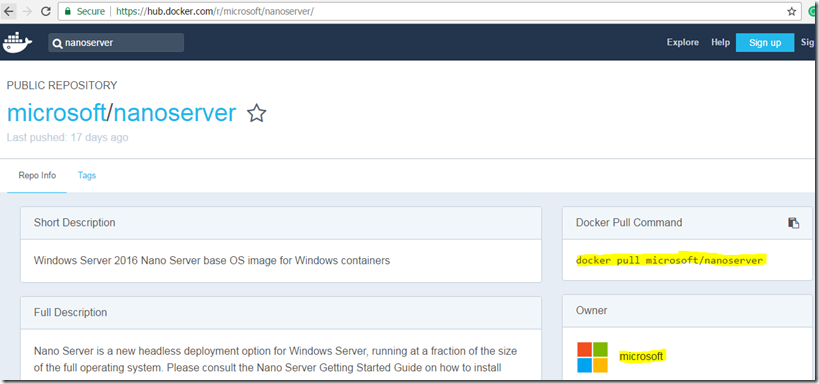819x384 pixels.
Task: Click the 'Windows Server 2016 Nano Server base OS' text
Action: 212,260
